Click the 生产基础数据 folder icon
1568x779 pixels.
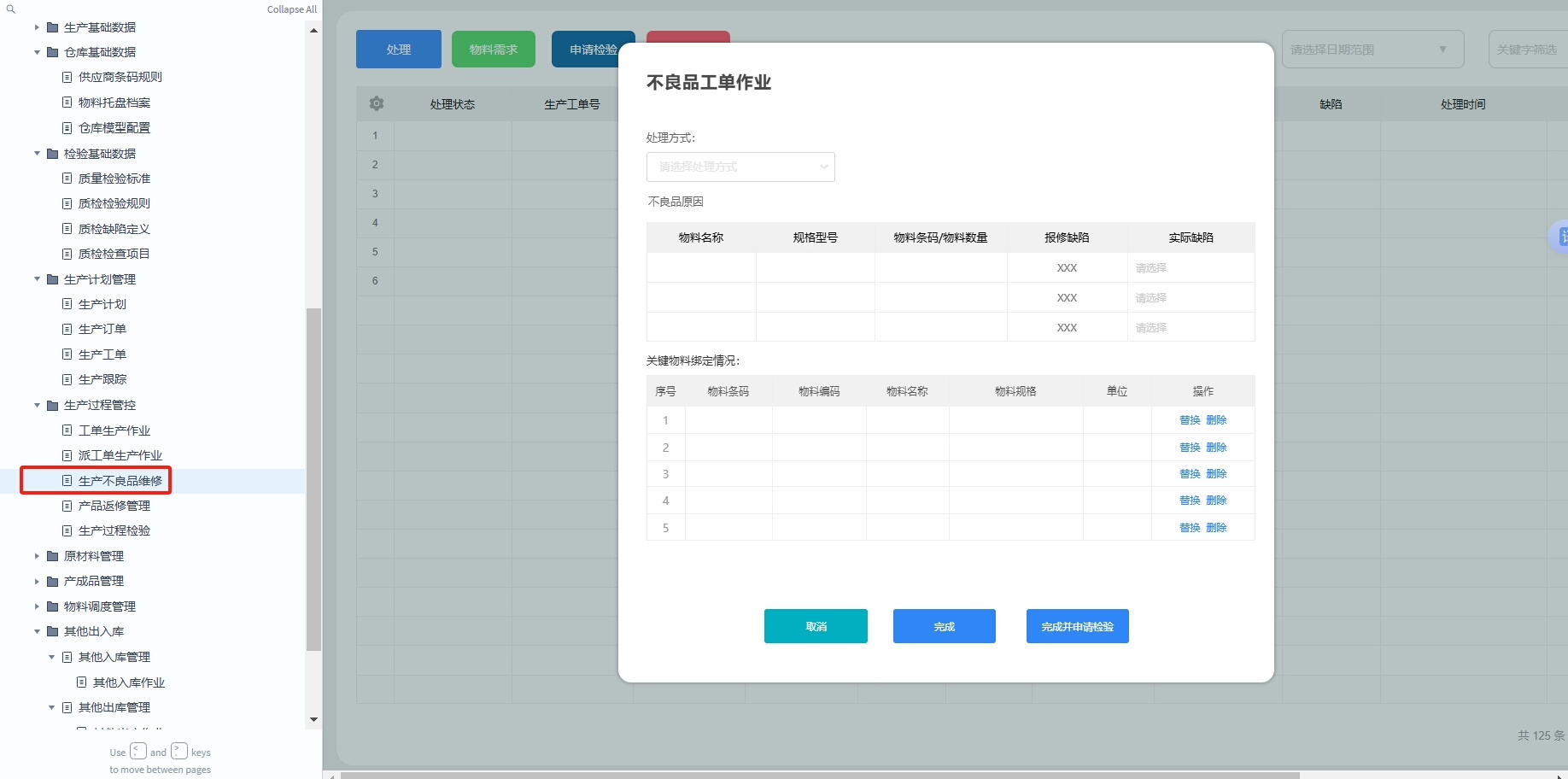[x=53, y=27]
